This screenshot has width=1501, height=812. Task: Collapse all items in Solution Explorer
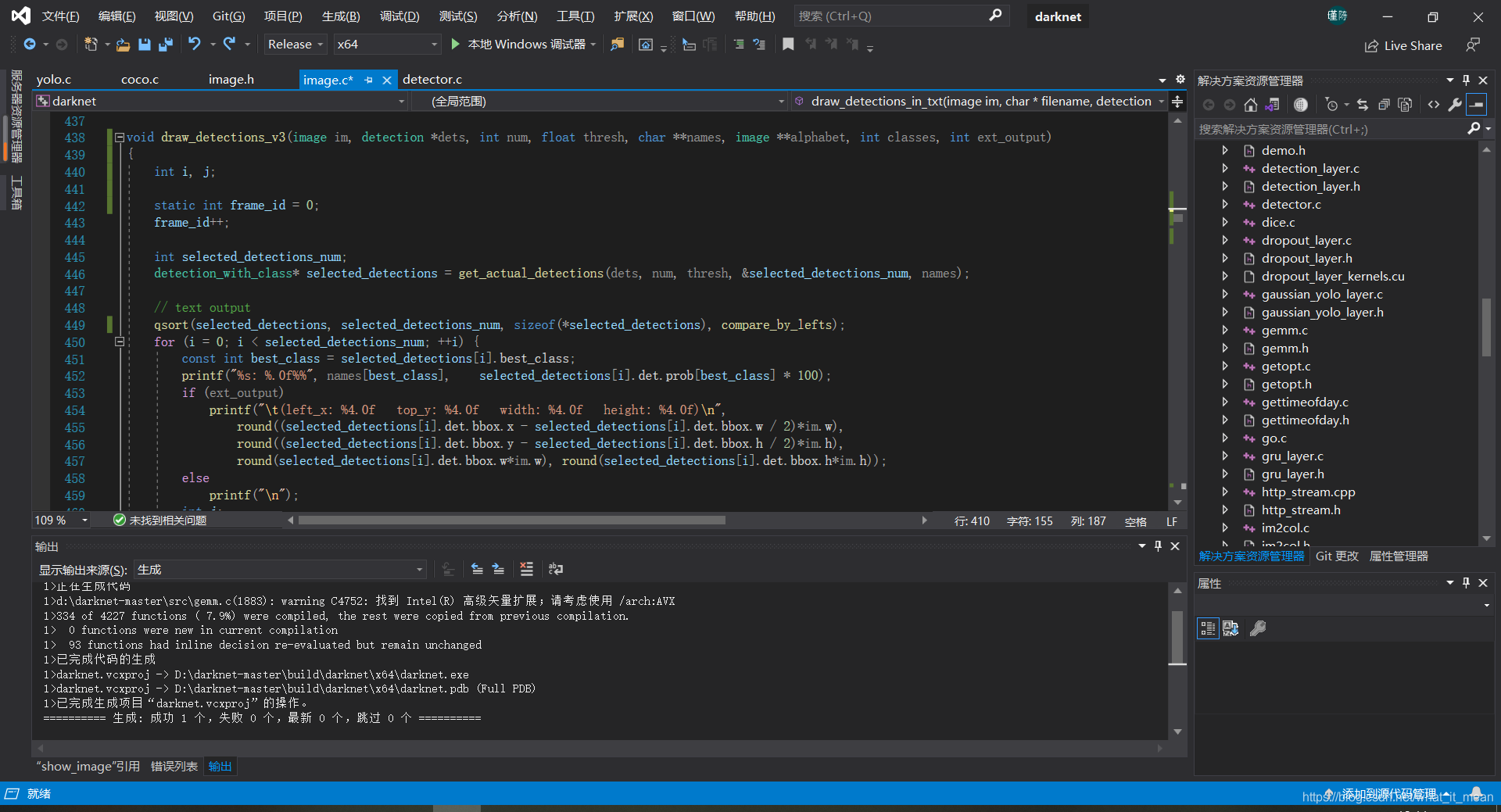1384,105
